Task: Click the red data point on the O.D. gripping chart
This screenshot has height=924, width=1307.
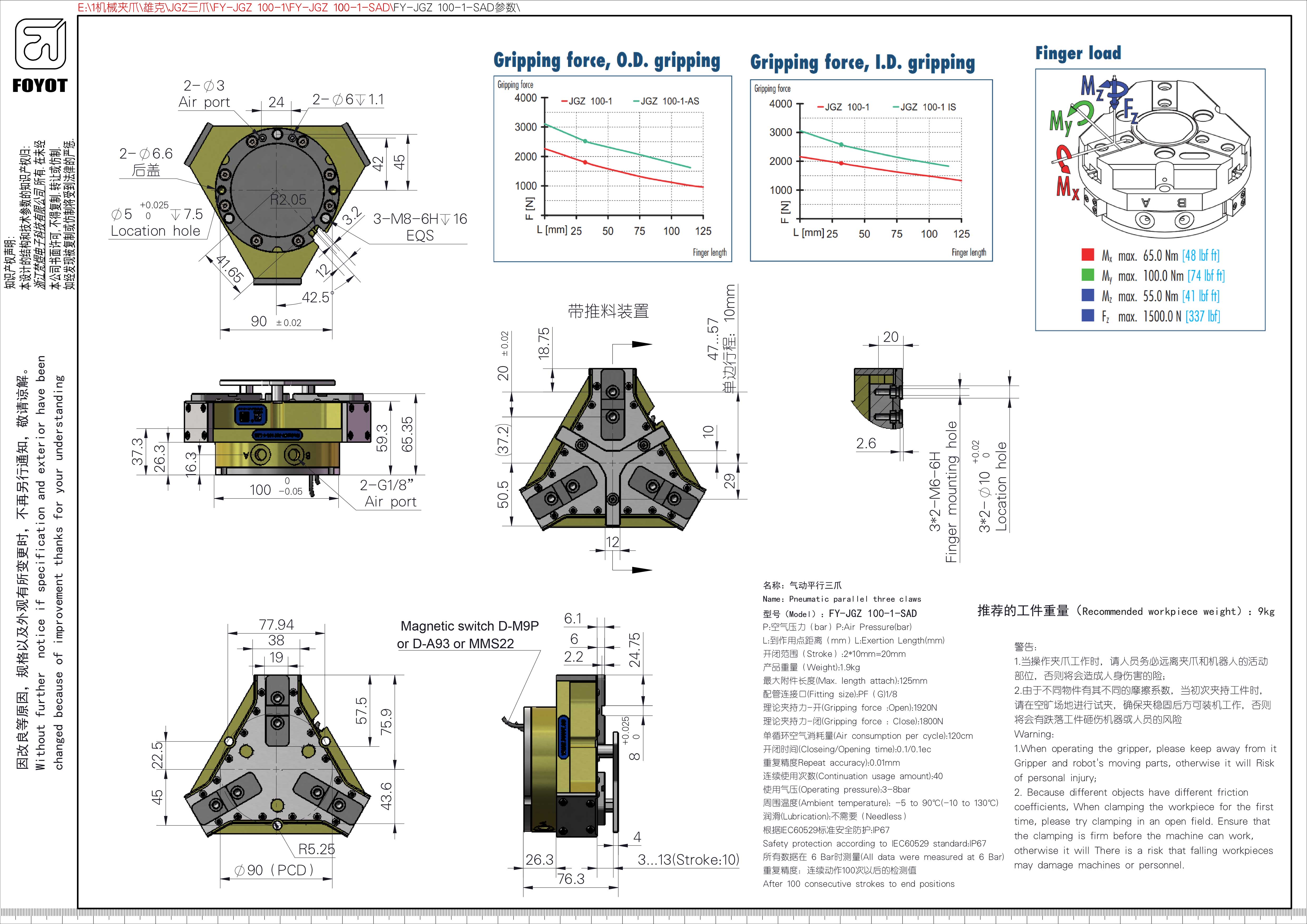Action: point(585,162)
